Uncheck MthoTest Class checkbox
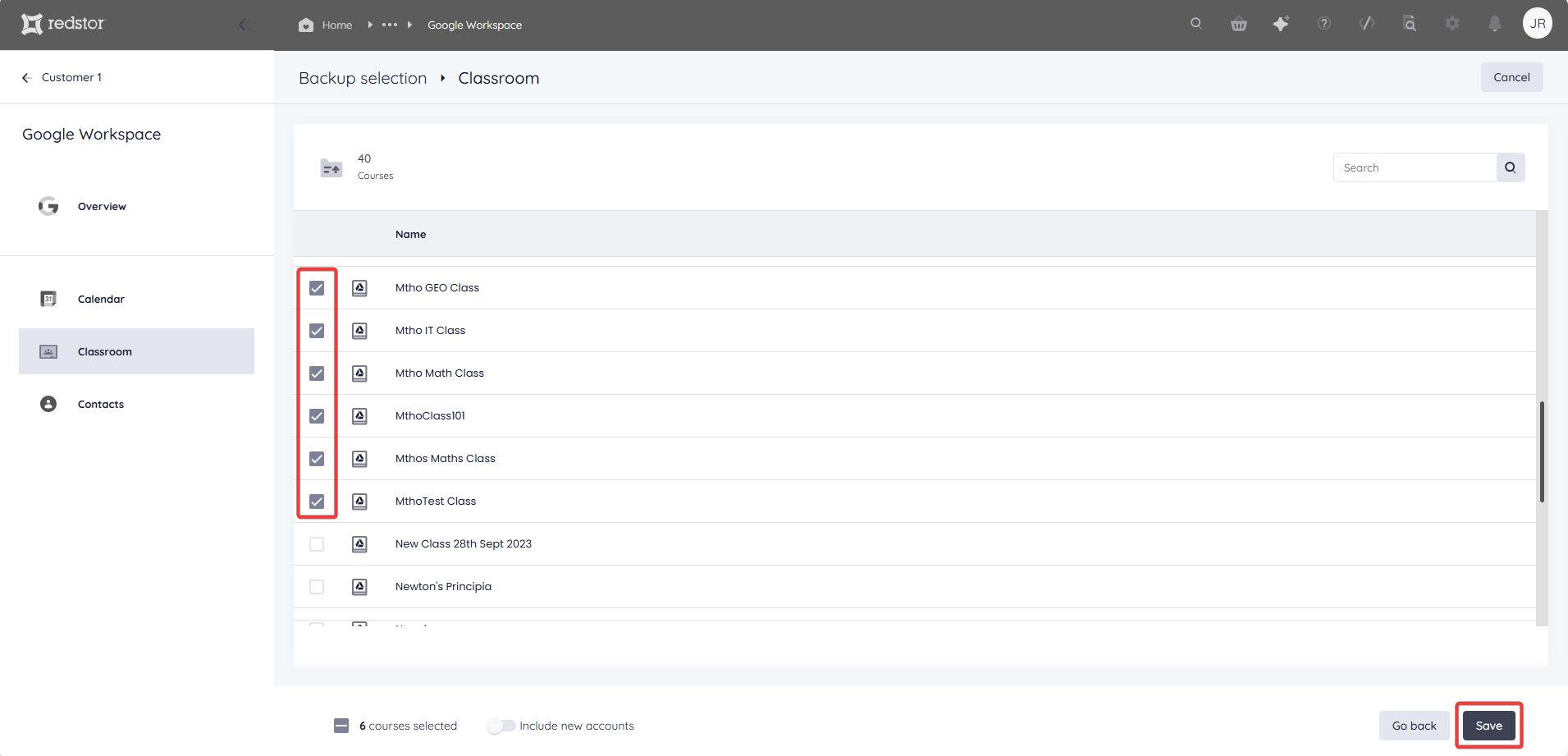Viewport: 1568px width, 756px height. 317,502
